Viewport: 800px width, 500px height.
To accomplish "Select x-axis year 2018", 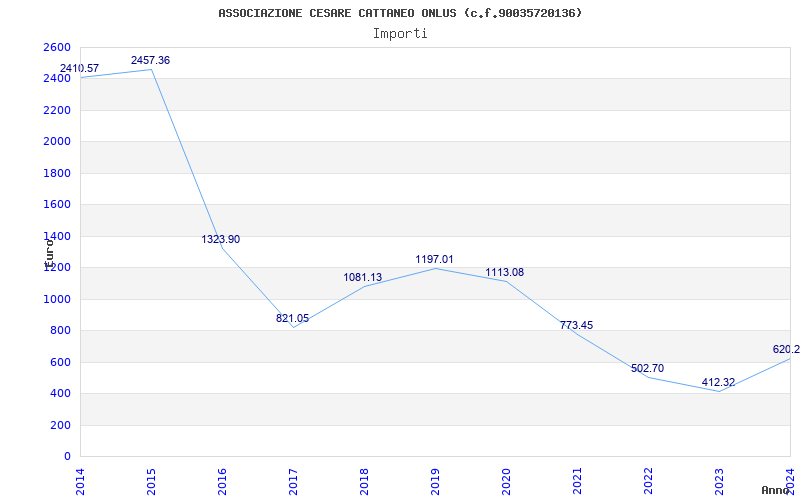I will tap(364, 482).
